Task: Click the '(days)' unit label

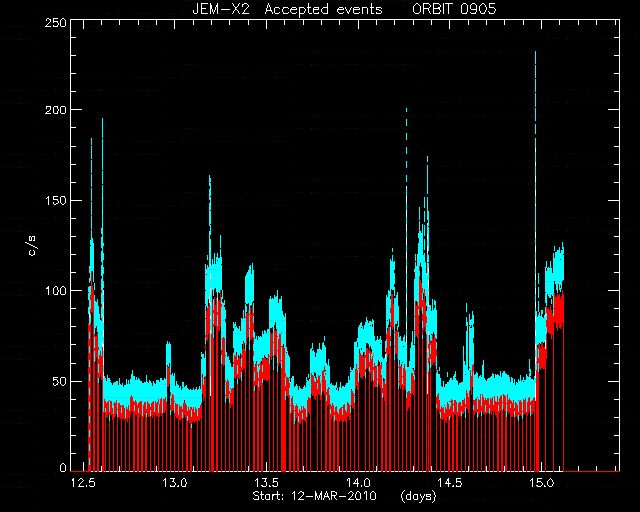Action: point(418,496)
